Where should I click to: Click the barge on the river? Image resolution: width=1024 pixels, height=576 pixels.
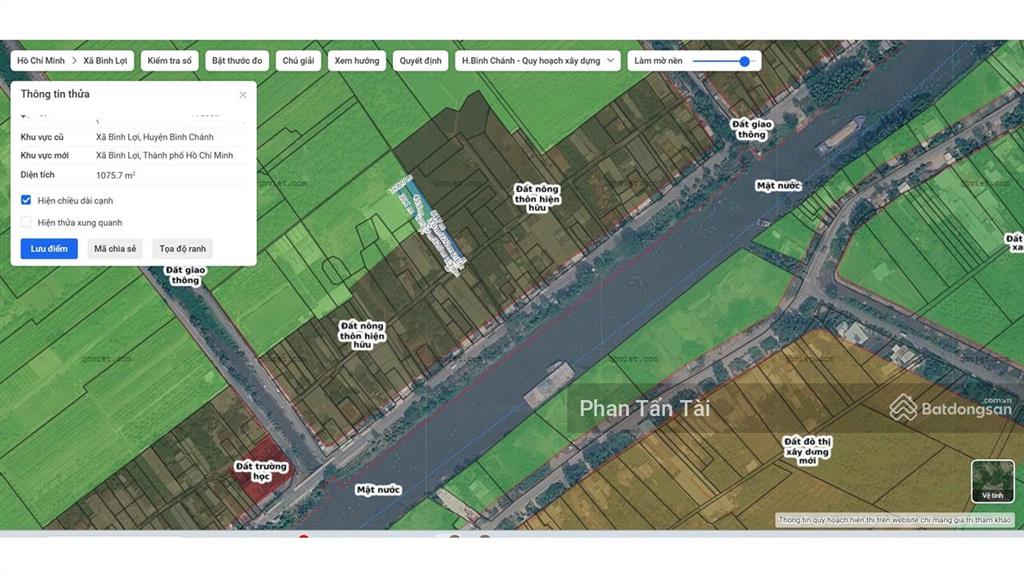coord(549,382)
